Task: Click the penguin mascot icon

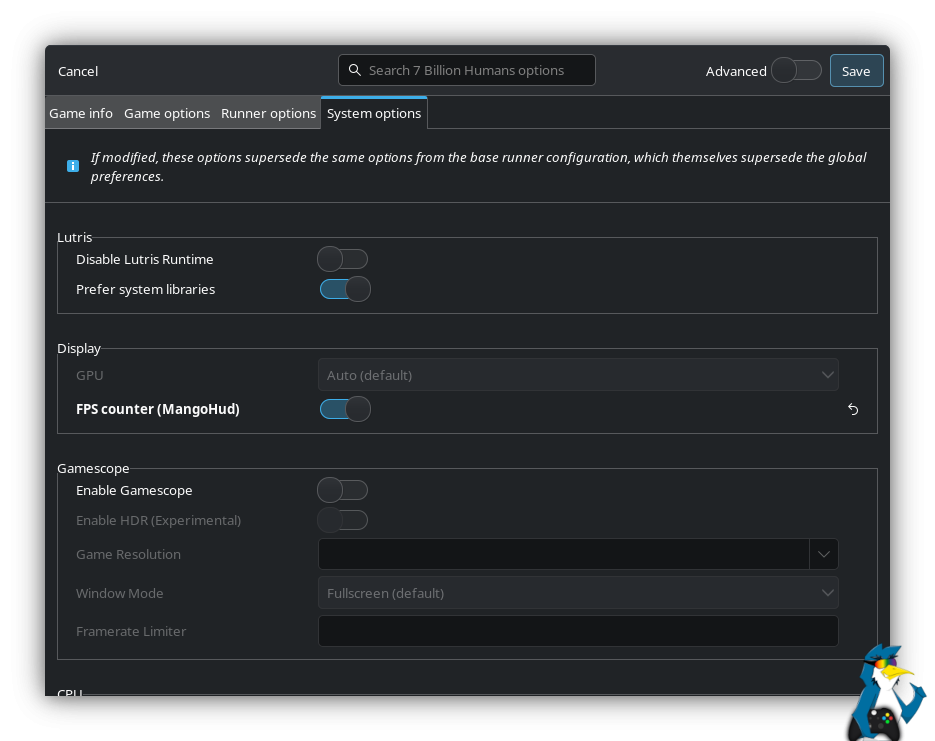Action: pyautogui.click(x=885, y=695)
